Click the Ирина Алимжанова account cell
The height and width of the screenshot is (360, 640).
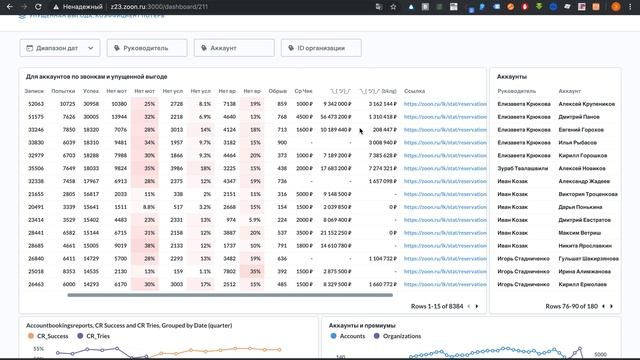[x=584, y=271]
